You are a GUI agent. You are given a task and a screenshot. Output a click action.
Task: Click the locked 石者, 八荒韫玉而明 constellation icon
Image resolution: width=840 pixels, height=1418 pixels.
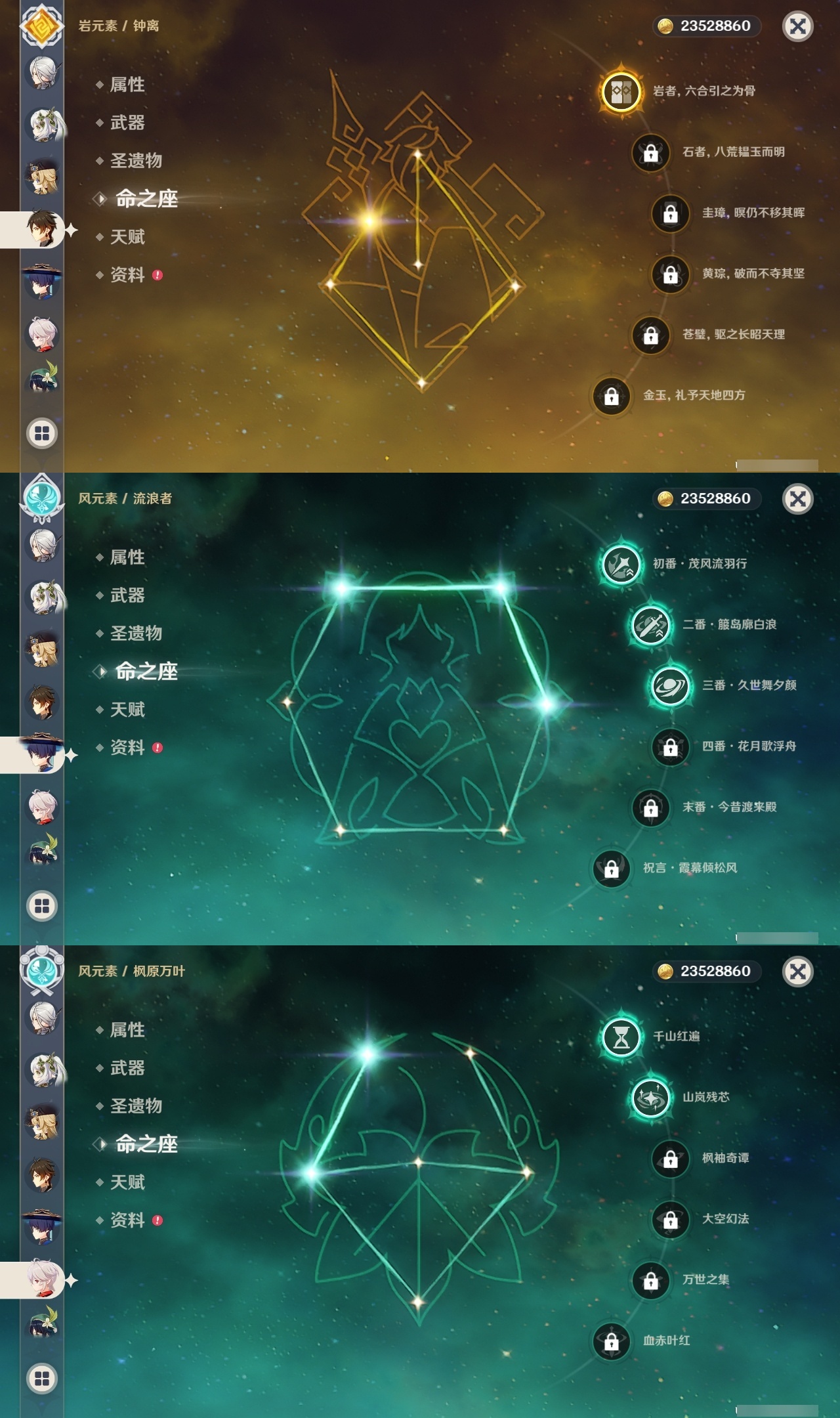click(650, 152)
